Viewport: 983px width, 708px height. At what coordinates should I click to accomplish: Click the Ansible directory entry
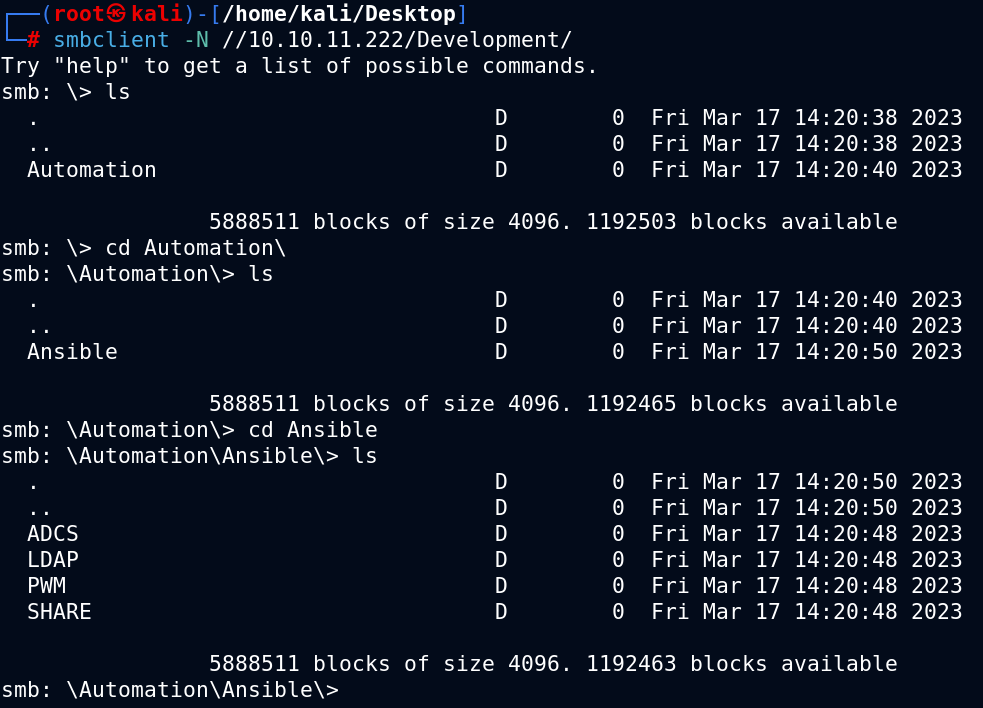pos(72,352)
